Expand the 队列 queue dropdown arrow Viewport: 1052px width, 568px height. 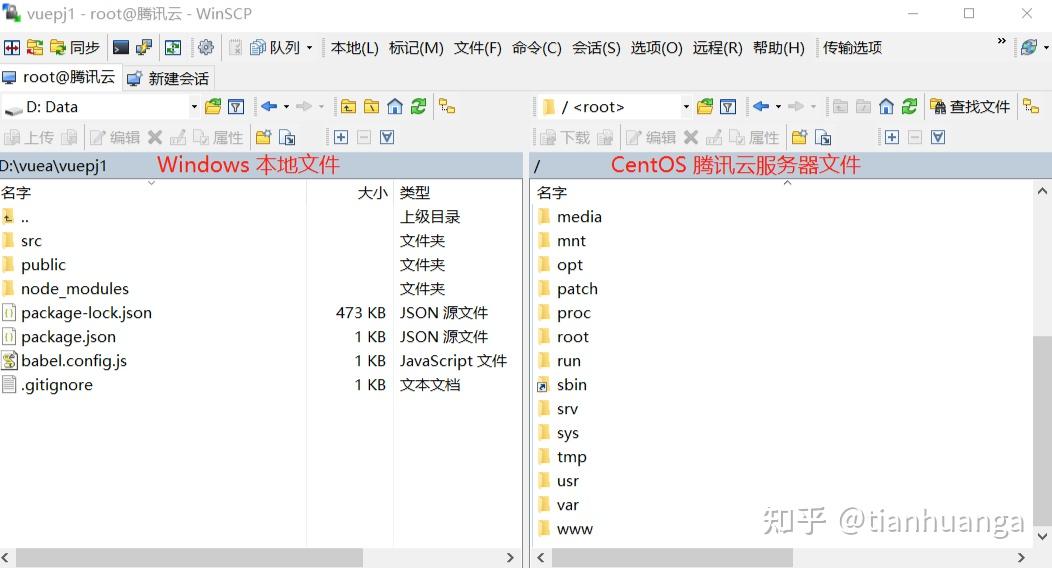309,48
